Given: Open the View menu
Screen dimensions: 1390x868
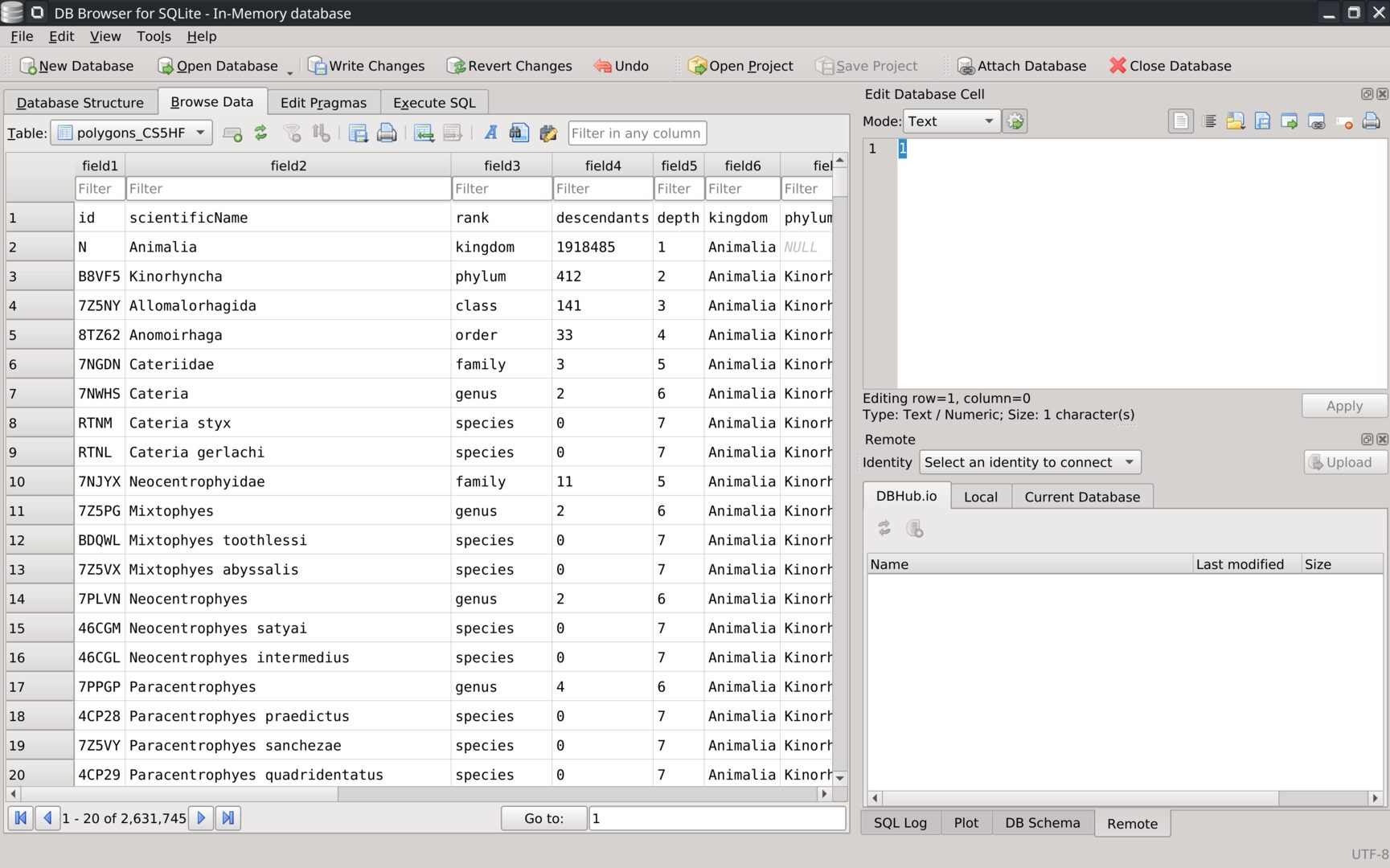Looking at the screenshot, I should [105, 36].
